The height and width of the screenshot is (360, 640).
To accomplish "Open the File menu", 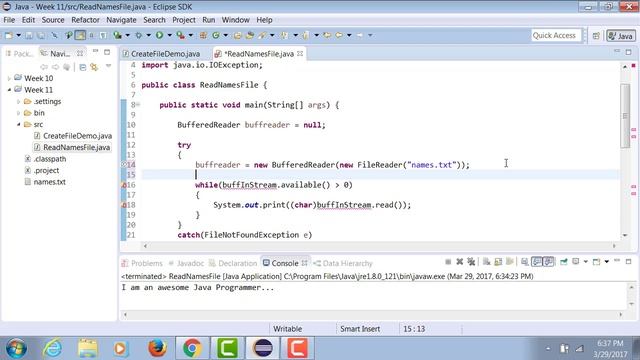I will point(9,20).
